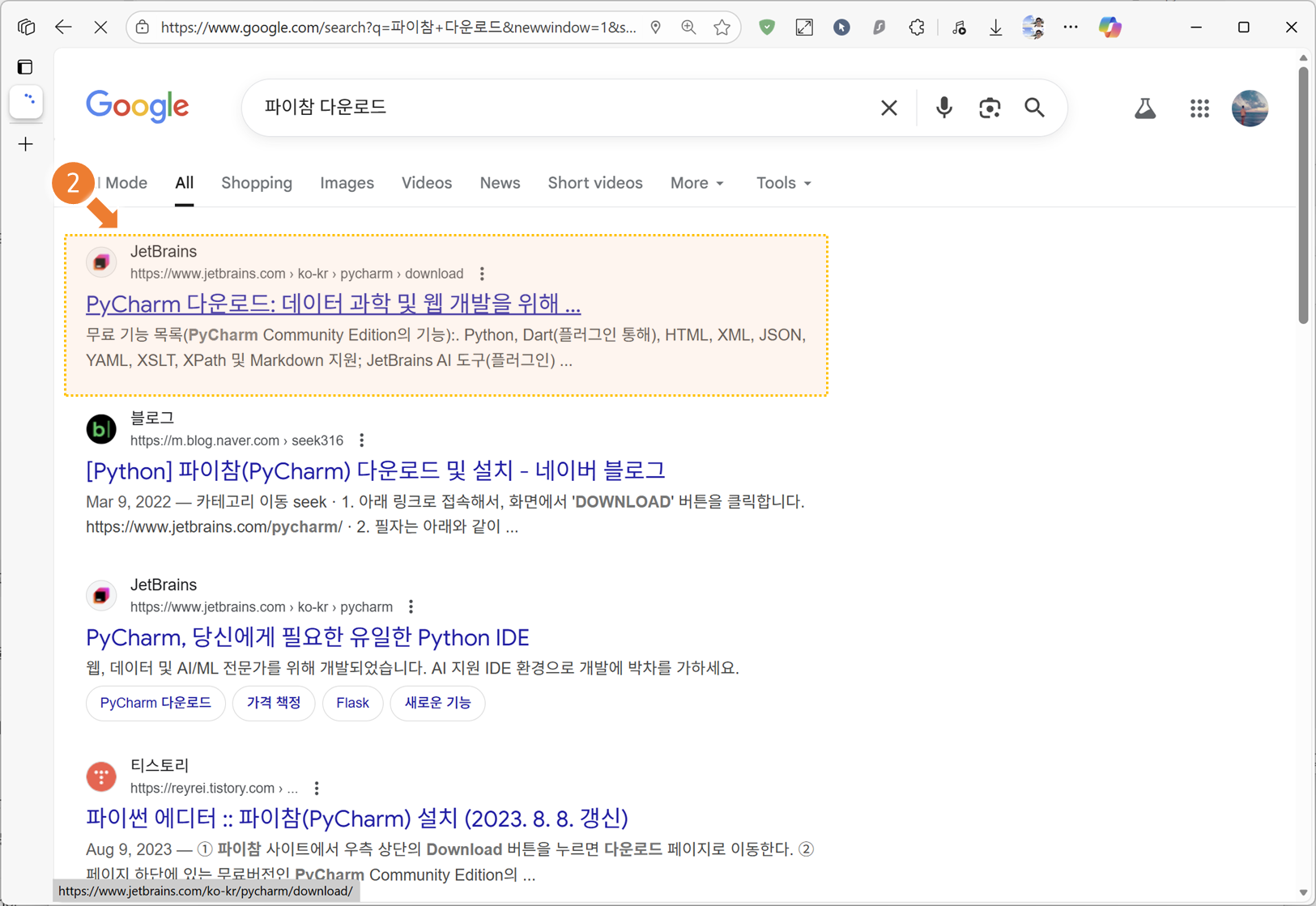The width and height of the screenshot is (1316, 906).
Task: Switch to the Images tab
Action: tap(347, 183)
